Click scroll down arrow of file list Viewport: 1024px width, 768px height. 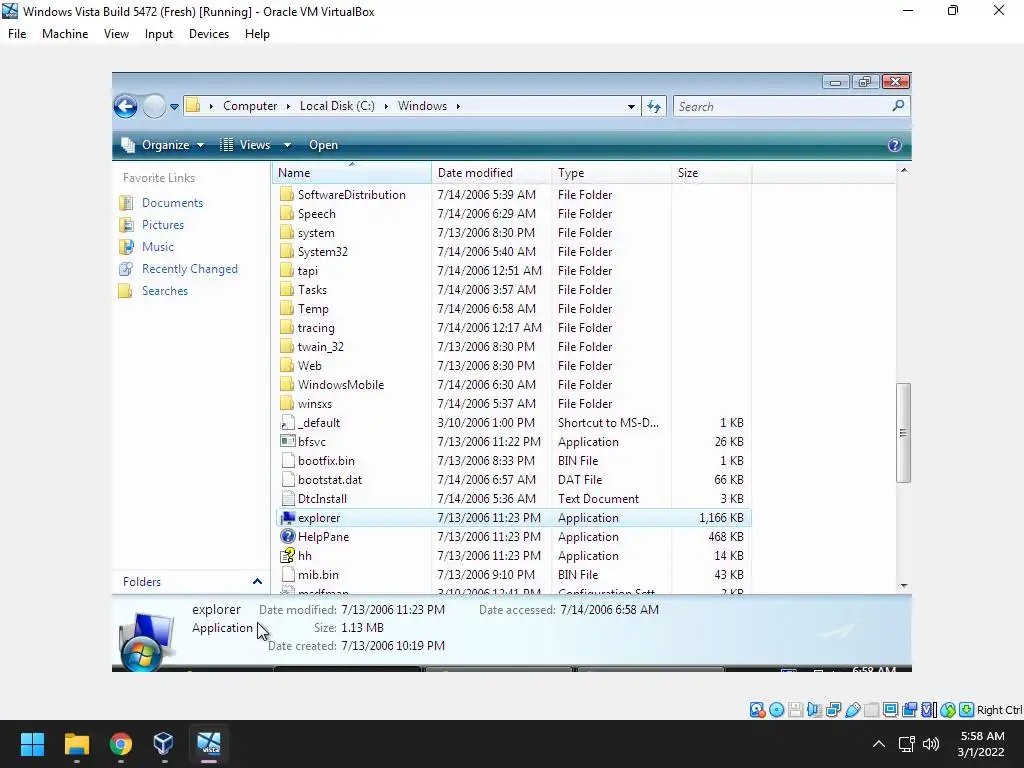tap(904, 586)
